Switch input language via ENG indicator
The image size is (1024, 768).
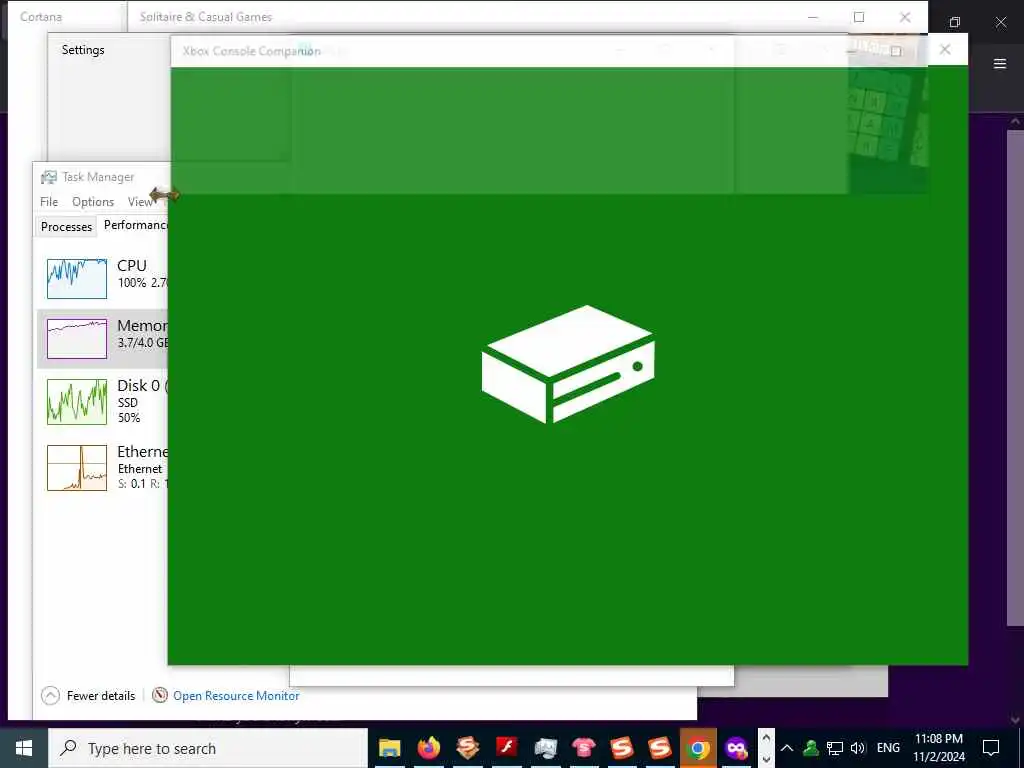[888, 748]
